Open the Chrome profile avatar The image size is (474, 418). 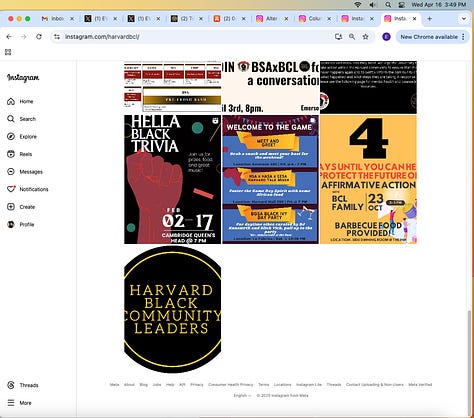(386, 37)
